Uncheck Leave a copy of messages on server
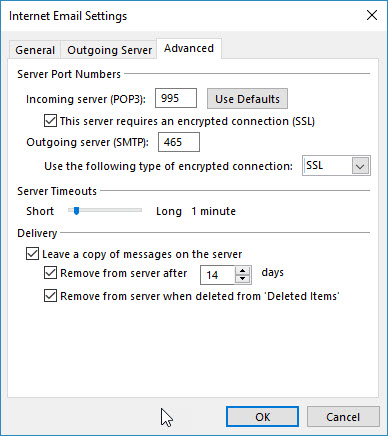Image resolution: width=388 pixels, height=436 pixels. point(32,254)
